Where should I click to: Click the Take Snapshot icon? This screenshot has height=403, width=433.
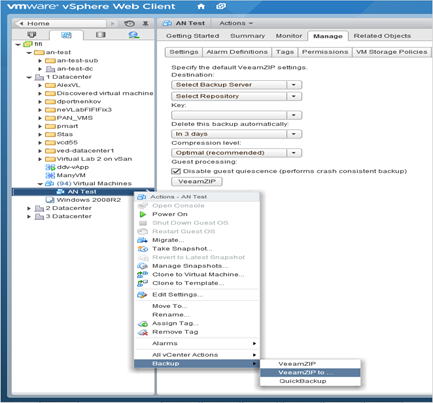tap(143, 249)
